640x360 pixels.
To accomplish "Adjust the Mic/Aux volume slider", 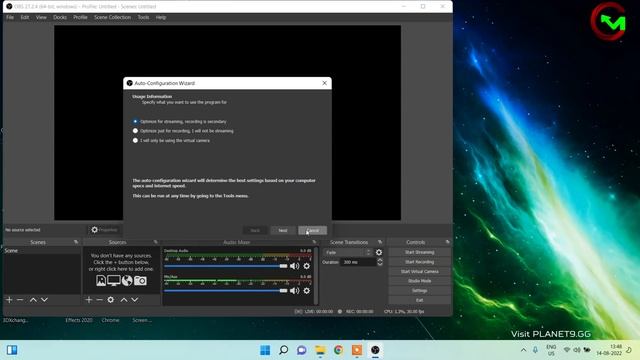I will pyautogui.click(x=226, y=291).
